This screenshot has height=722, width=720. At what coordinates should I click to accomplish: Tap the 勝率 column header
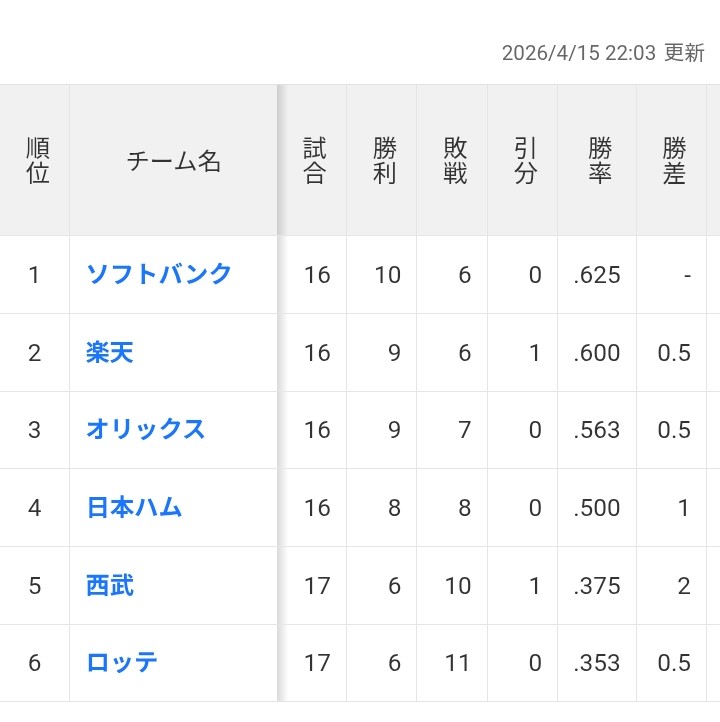click(x=599, y=161)
